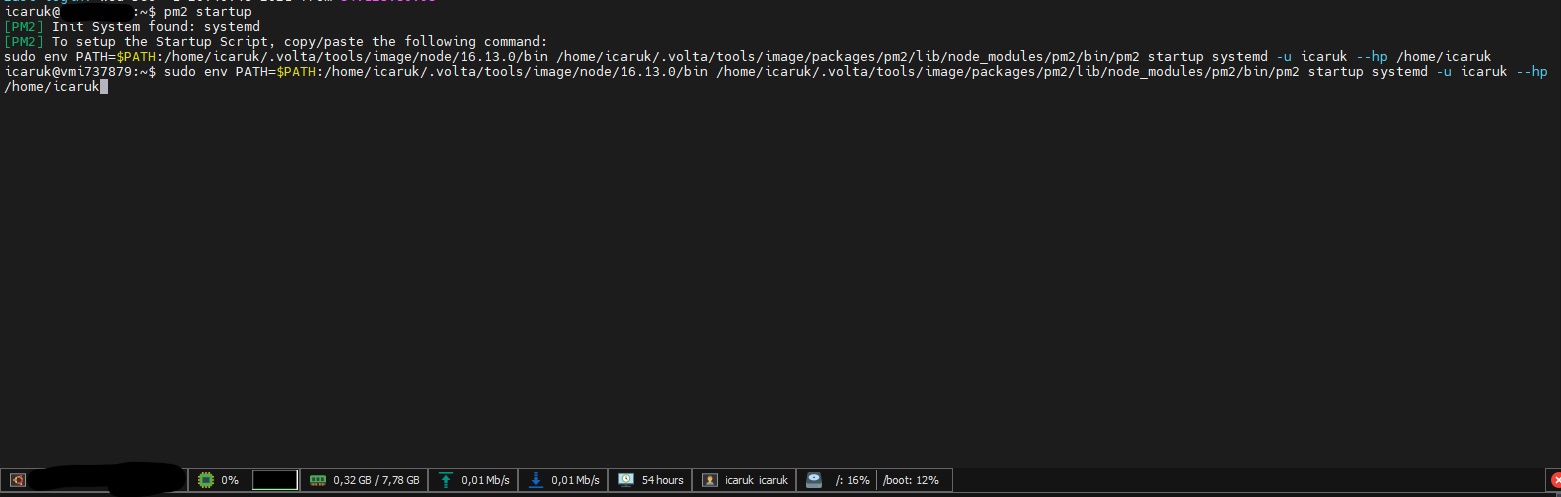Click the upload speed 0,01 Mb/s value
The image size is (1561, 497).
(x=485, y=480)
